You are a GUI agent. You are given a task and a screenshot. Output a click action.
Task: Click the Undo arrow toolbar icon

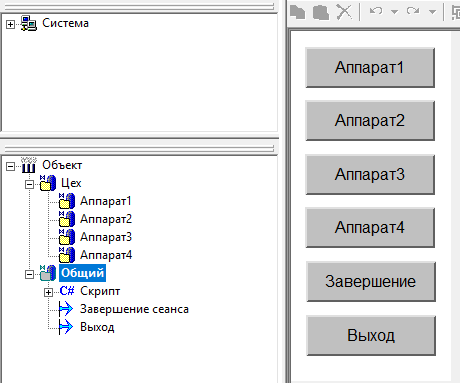click(x=376, y=11)
